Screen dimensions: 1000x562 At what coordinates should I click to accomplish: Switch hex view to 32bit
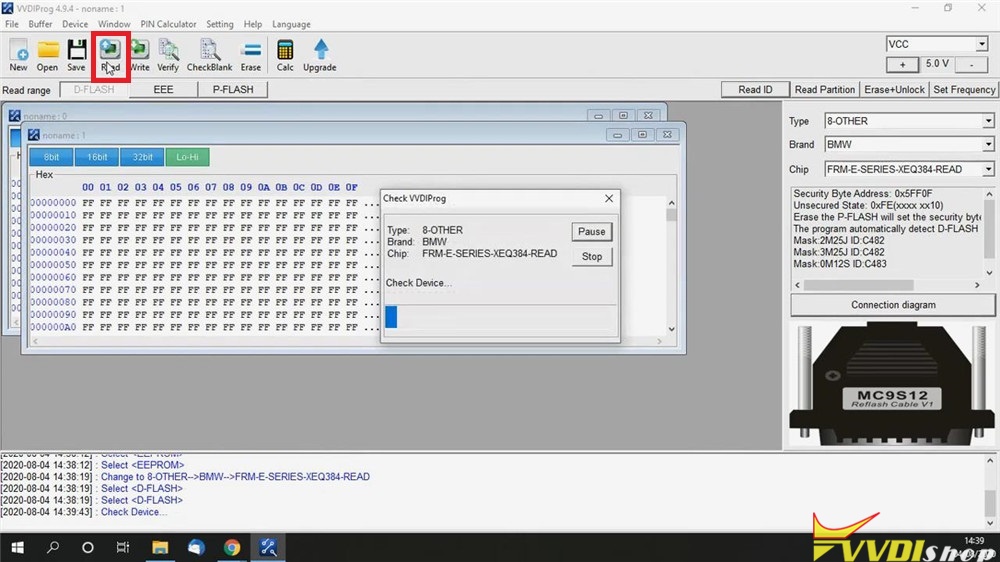(x=142, y=157)
